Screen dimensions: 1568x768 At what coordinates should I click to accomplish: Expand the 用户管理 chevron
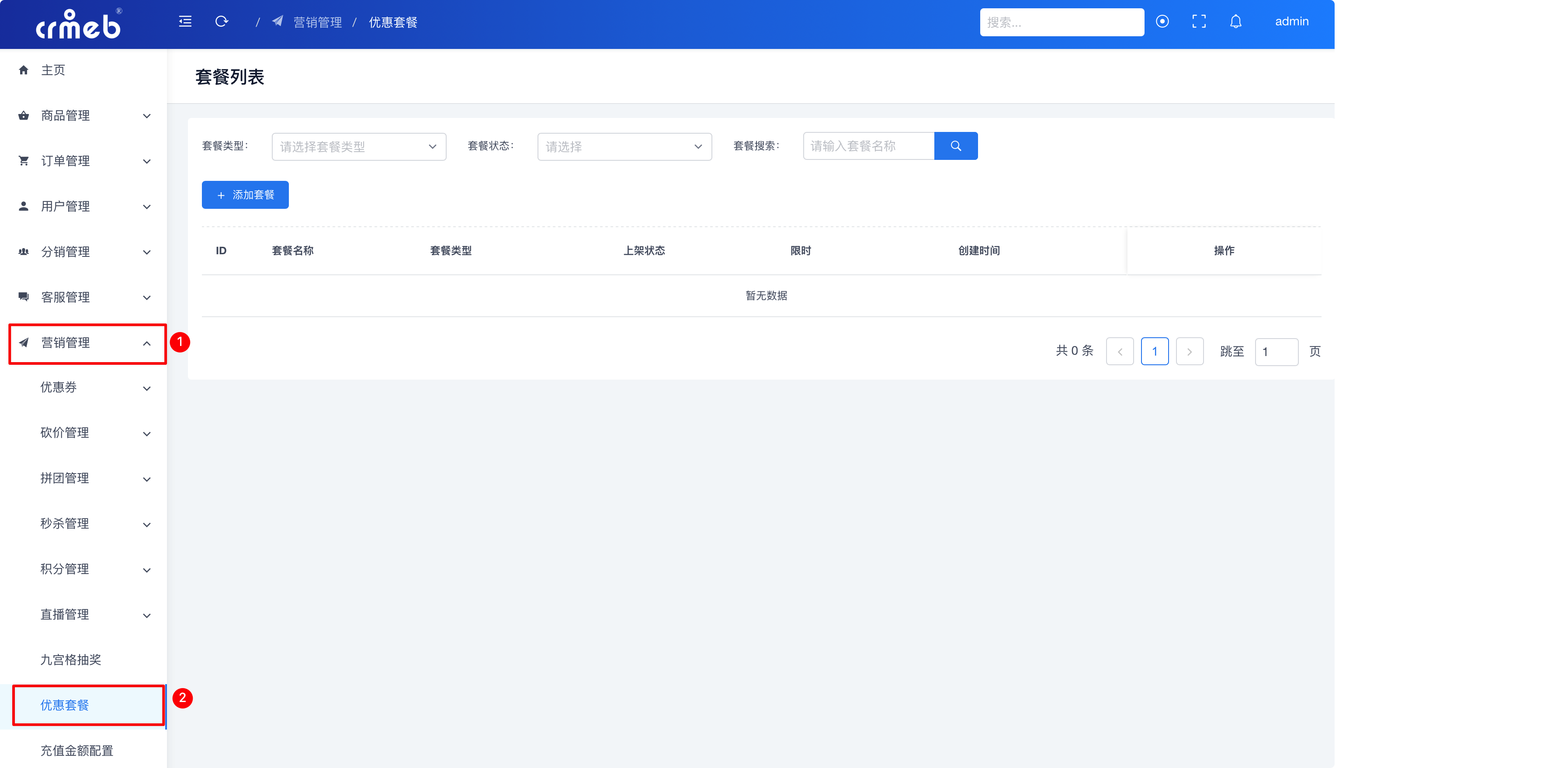(x=147, y=207)
